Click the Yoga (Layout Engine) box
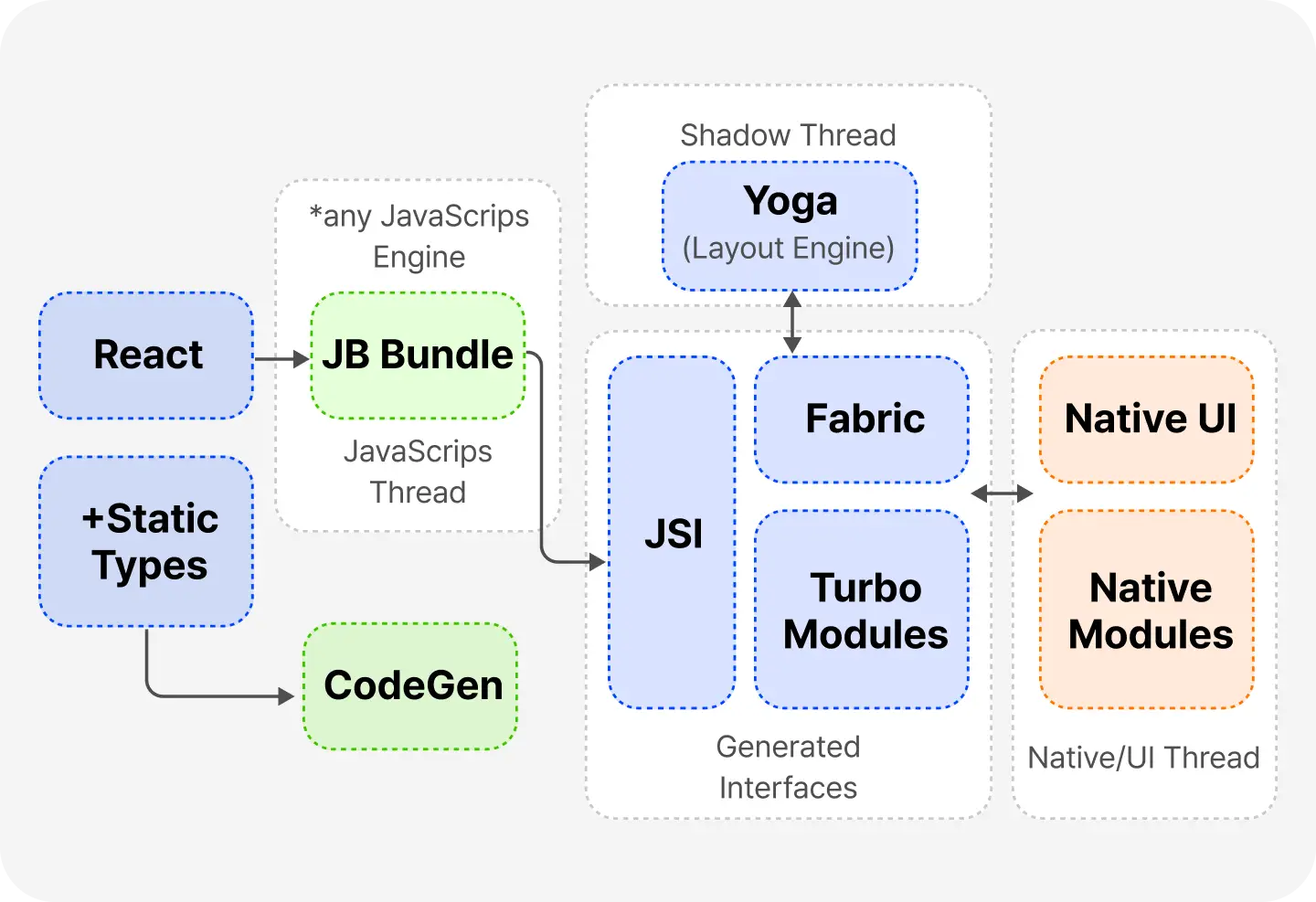Viewport: 1316px width, 902px height. (x=790, y=226)
